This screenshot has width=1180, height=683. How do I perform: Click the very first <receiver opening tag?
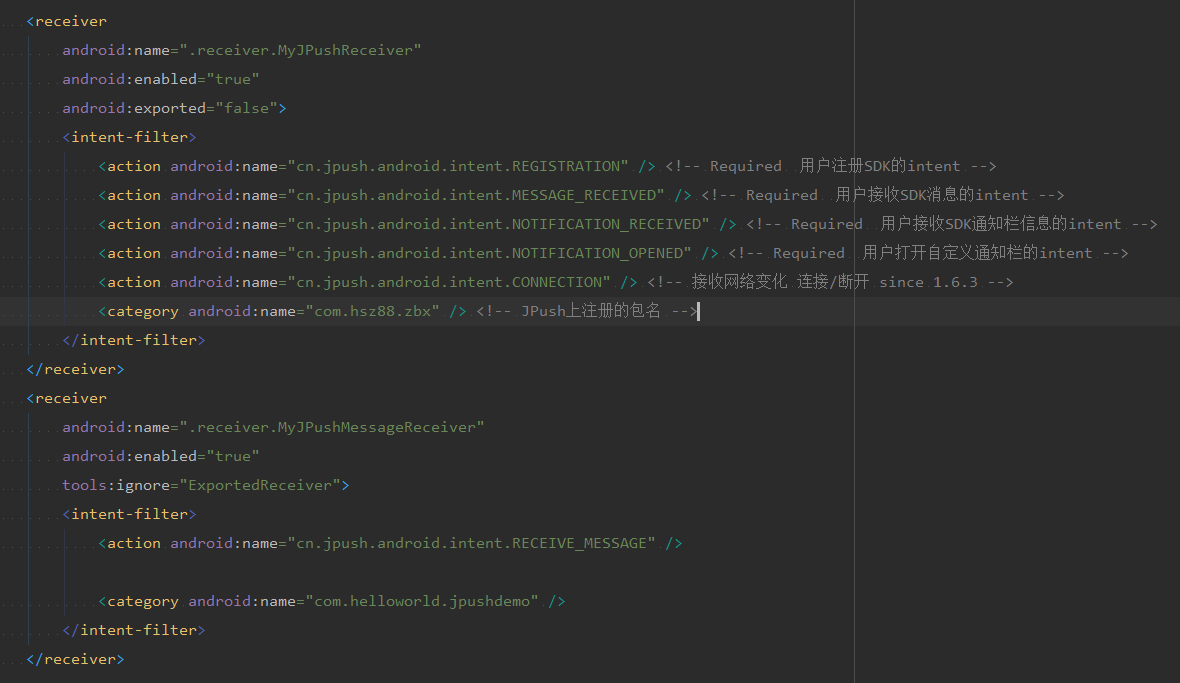[x=66, y=21]
